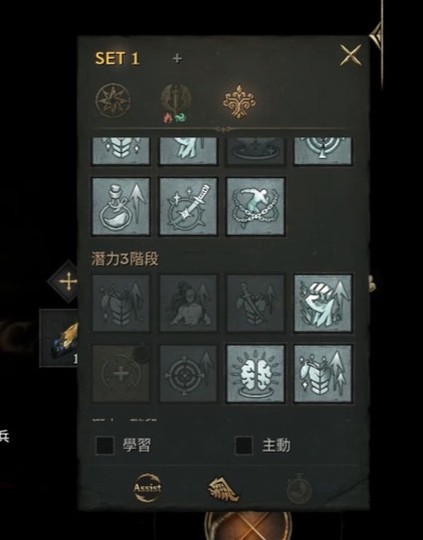The image size is (423, 540).
Task: Select the potion with arrow skill icon
Action: [x=121, y=206]
